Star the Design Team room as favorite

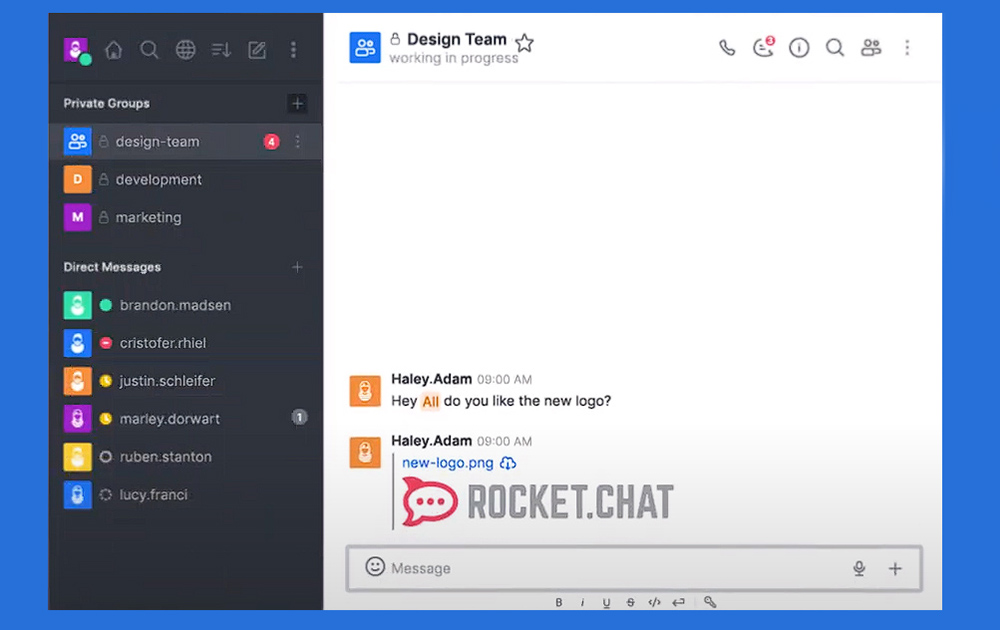[x=525, y=43]
